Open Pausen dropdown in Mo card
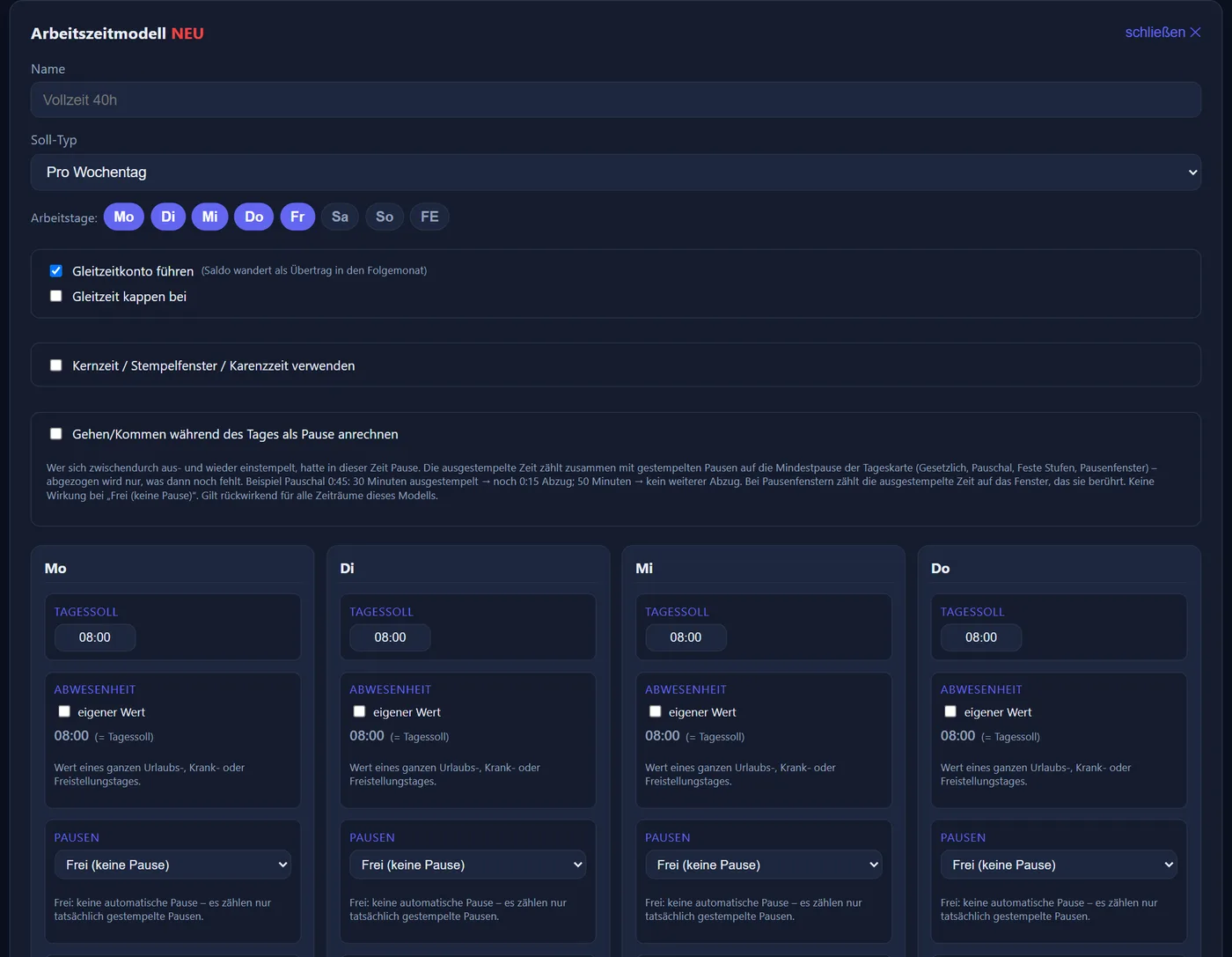The height and width of the screenshot is (957, 1232). coord(172,865)
